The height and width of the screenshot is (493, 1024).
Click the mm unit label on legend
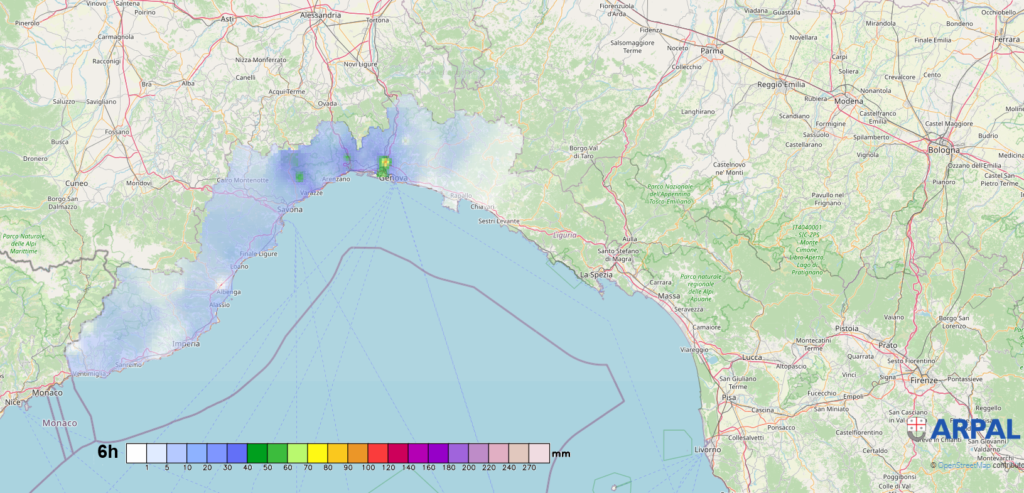click(x=561, y=454)
